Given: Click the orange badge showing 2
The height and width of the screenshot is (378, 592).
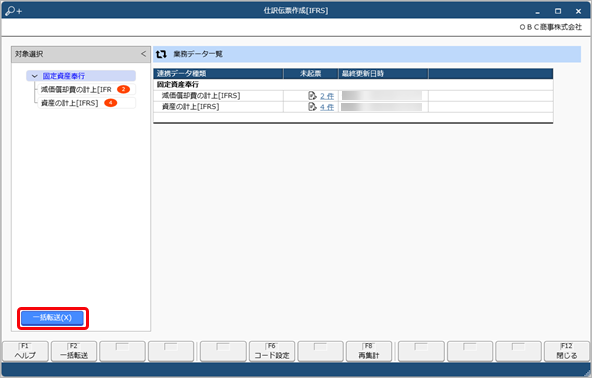Looking at the screenshot, I should point(123,89).
